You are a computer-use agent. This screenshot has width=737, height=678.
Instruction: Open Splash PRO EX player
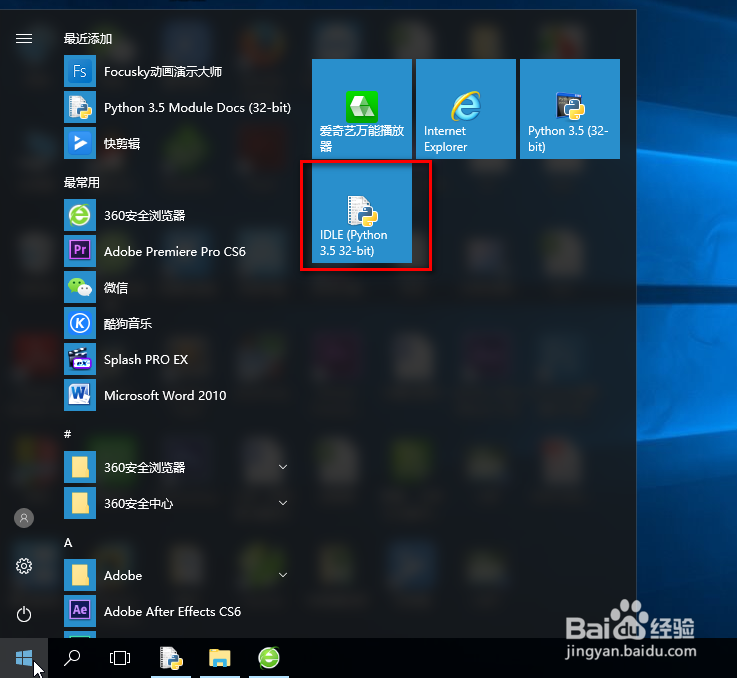pos(178,359)
